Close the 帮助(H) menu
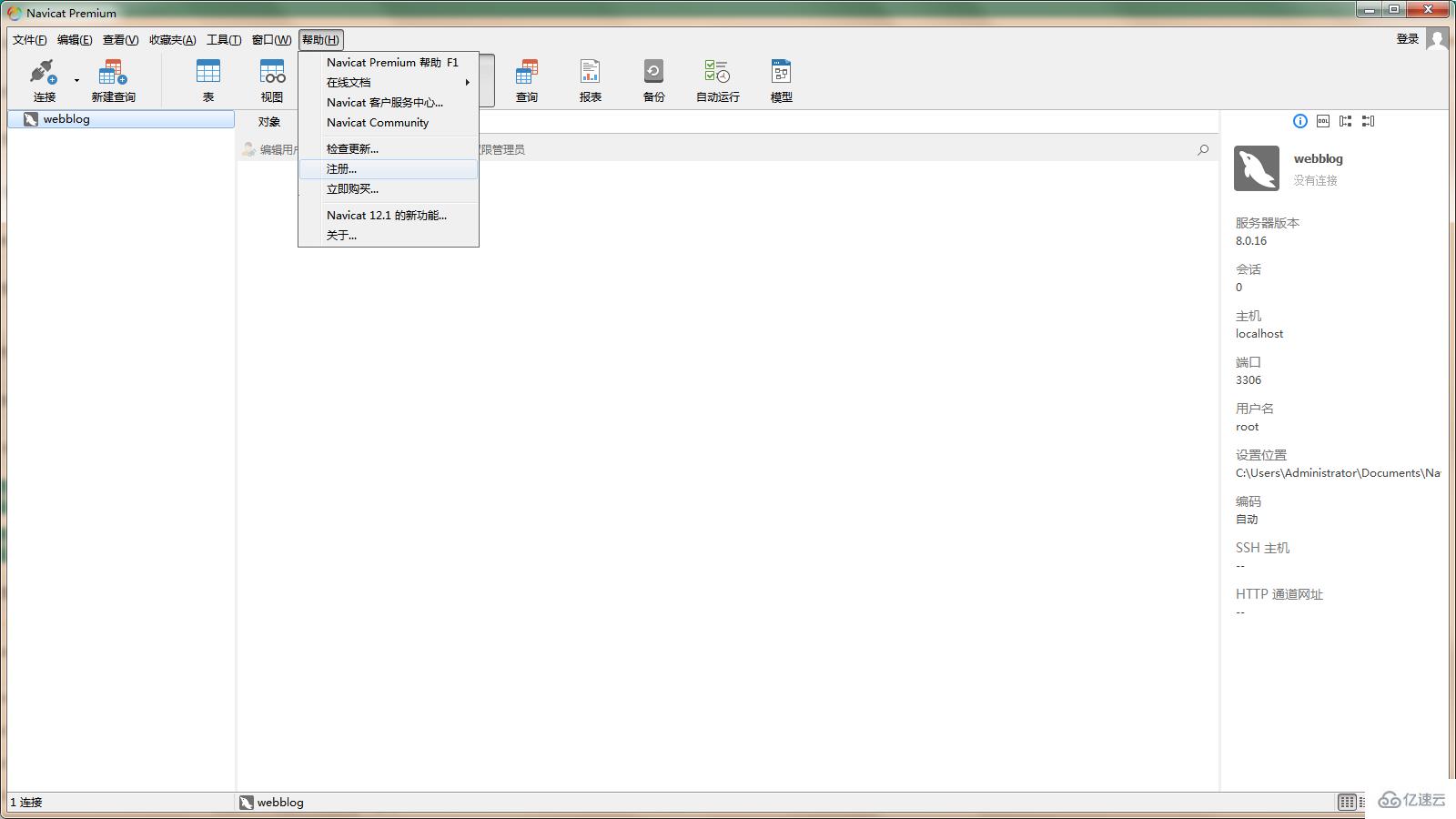Viewport: 1456px width, 819px height. click(320, 39)
